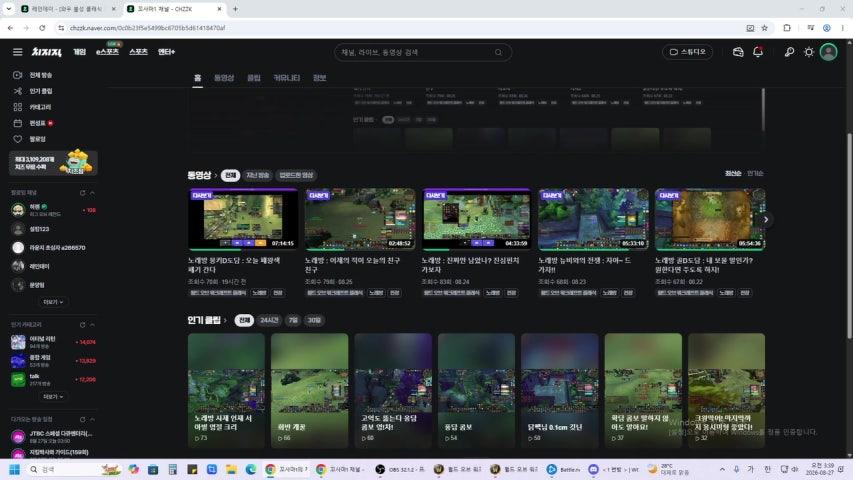Open notifications bell icon

(x=757, y=52)
